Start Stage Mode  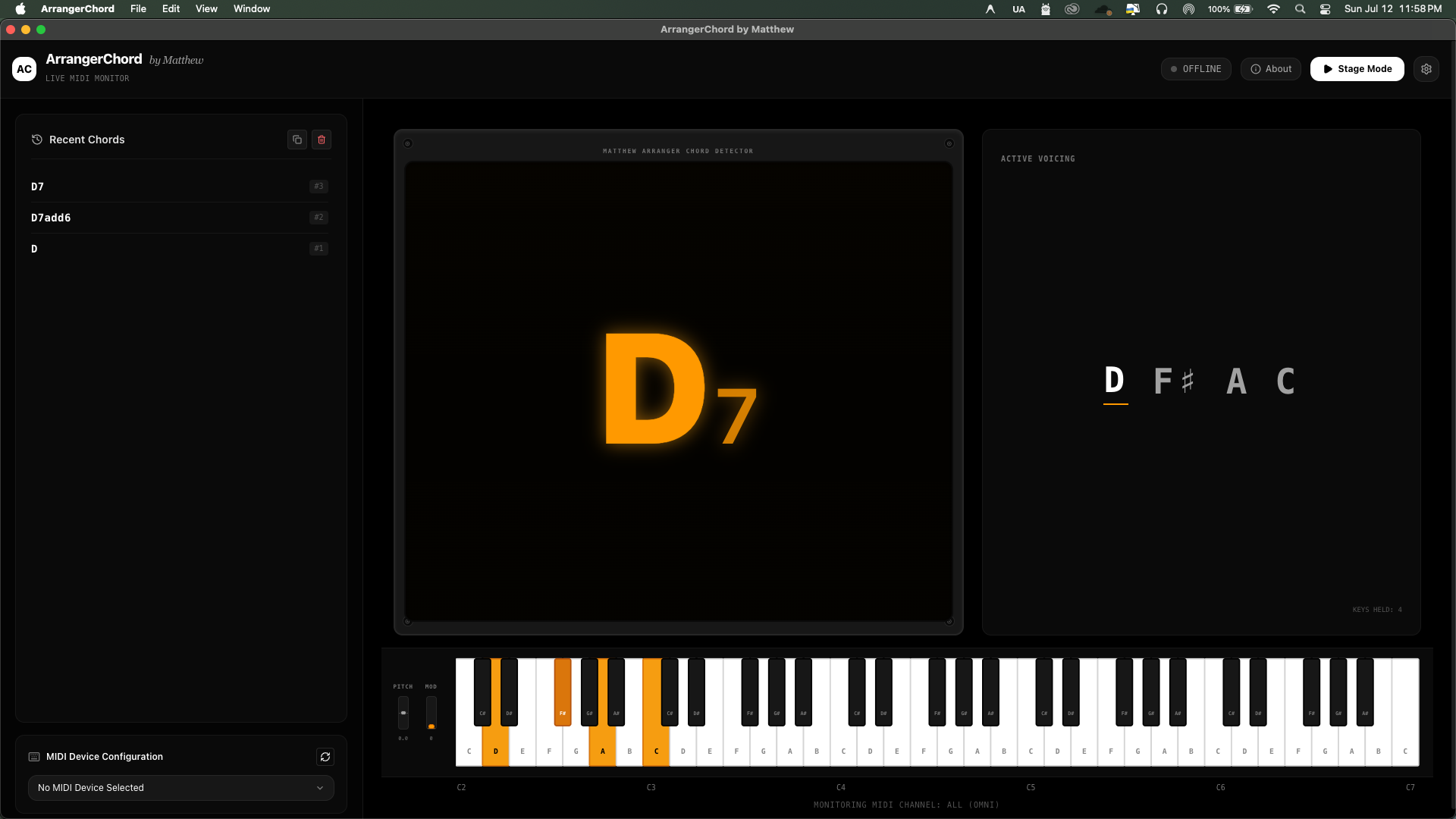point(1357,69)
